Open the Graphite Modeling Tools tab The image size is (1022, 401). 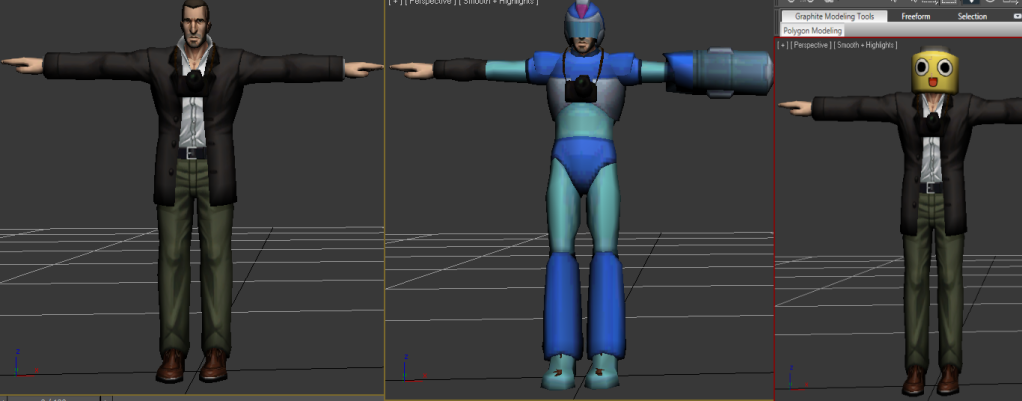[x=834, y=17]
